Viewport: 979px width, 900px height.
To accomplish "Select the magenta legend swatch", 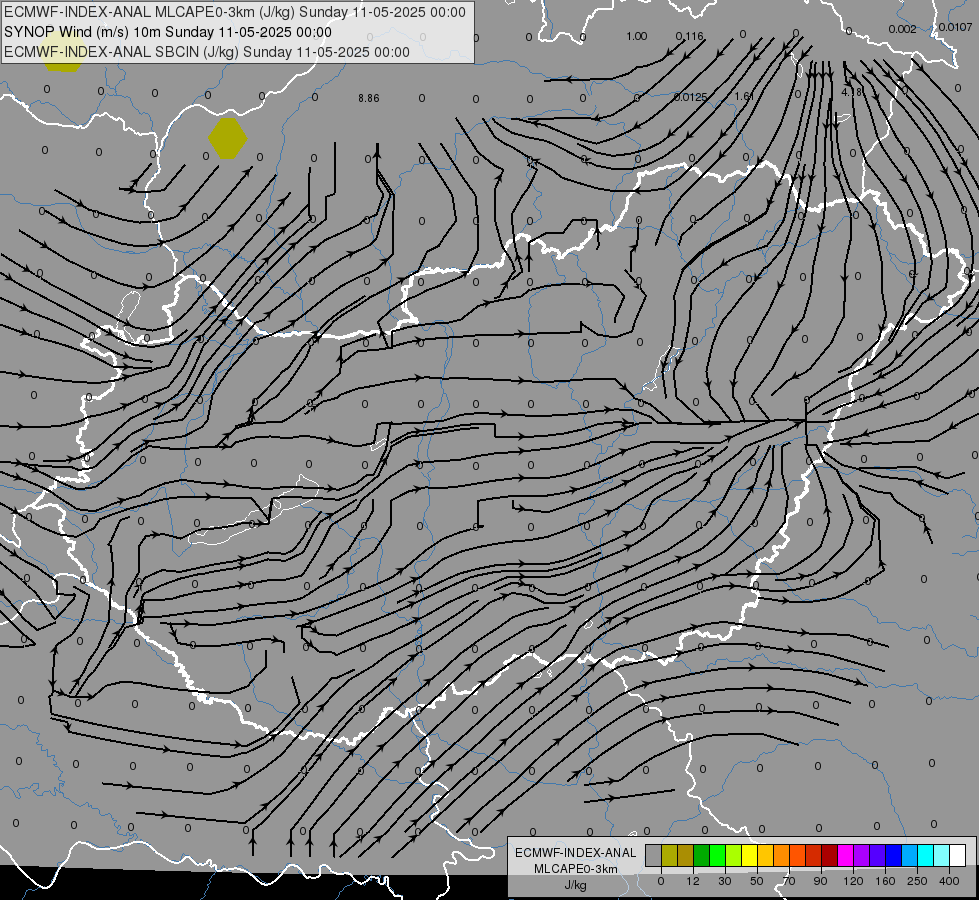I will tap(846, 855).
